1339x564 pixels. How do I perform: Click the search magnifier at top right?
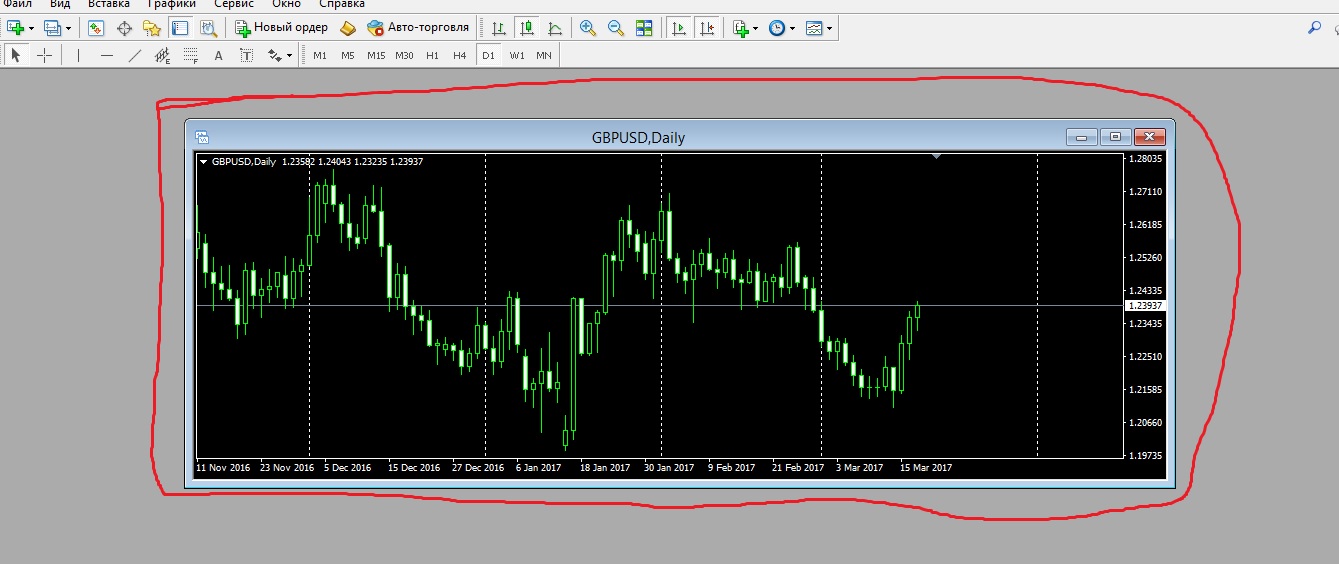[1314, 28]
